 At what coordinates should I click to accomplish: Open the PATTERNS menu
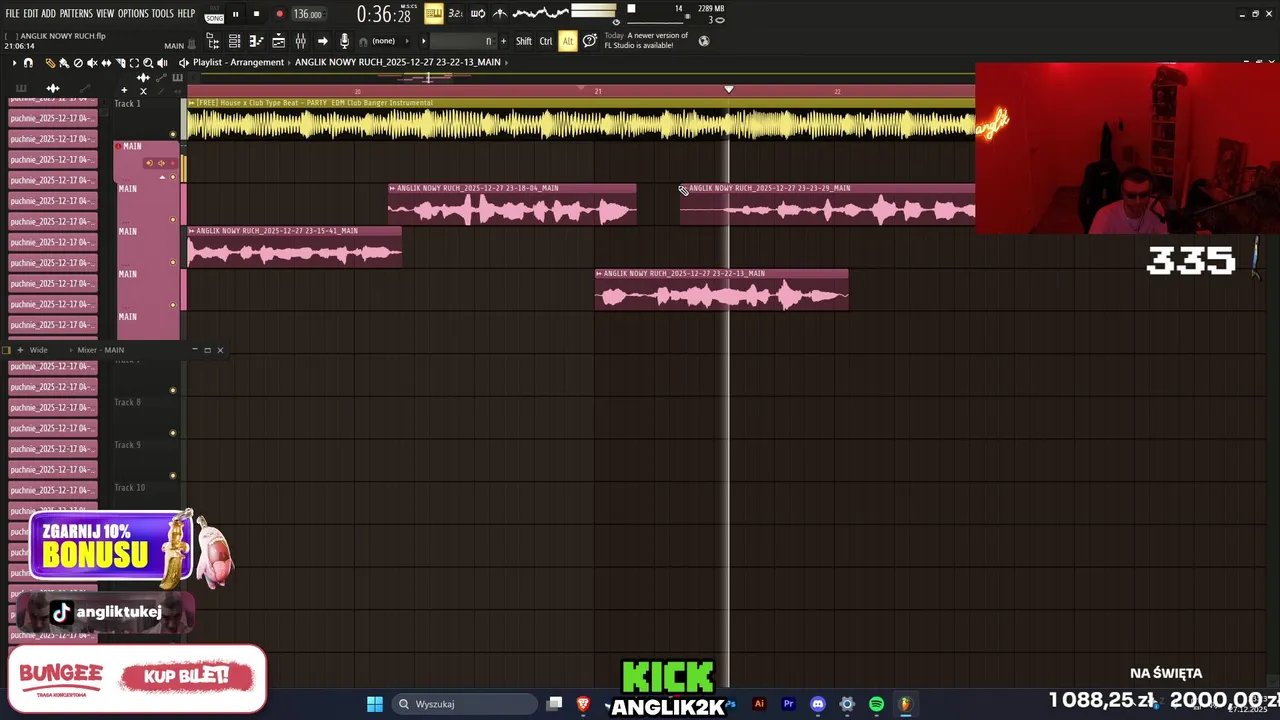point(76,14)
